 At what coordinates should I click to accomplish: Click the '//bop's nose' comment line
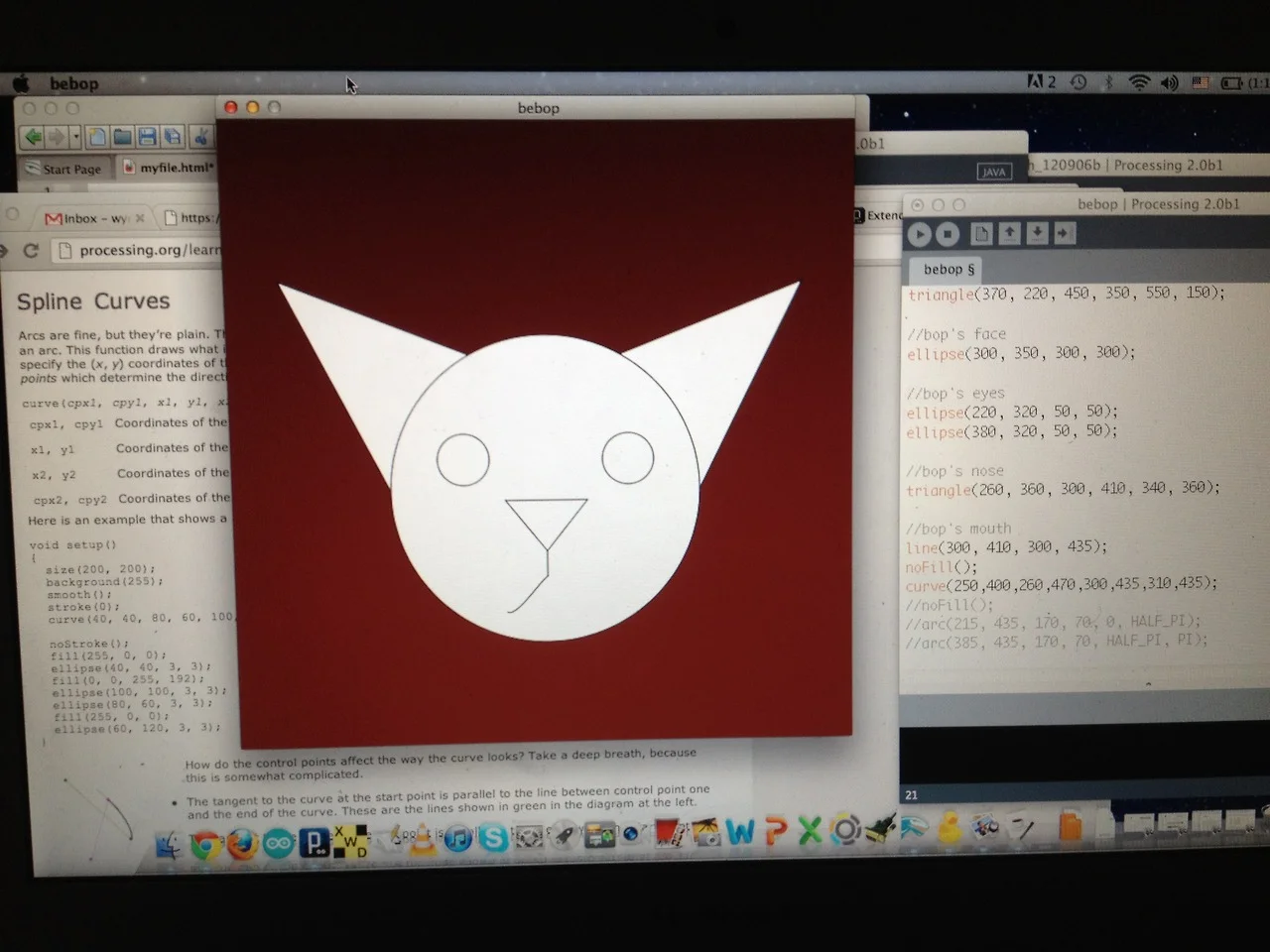[954, 471]
